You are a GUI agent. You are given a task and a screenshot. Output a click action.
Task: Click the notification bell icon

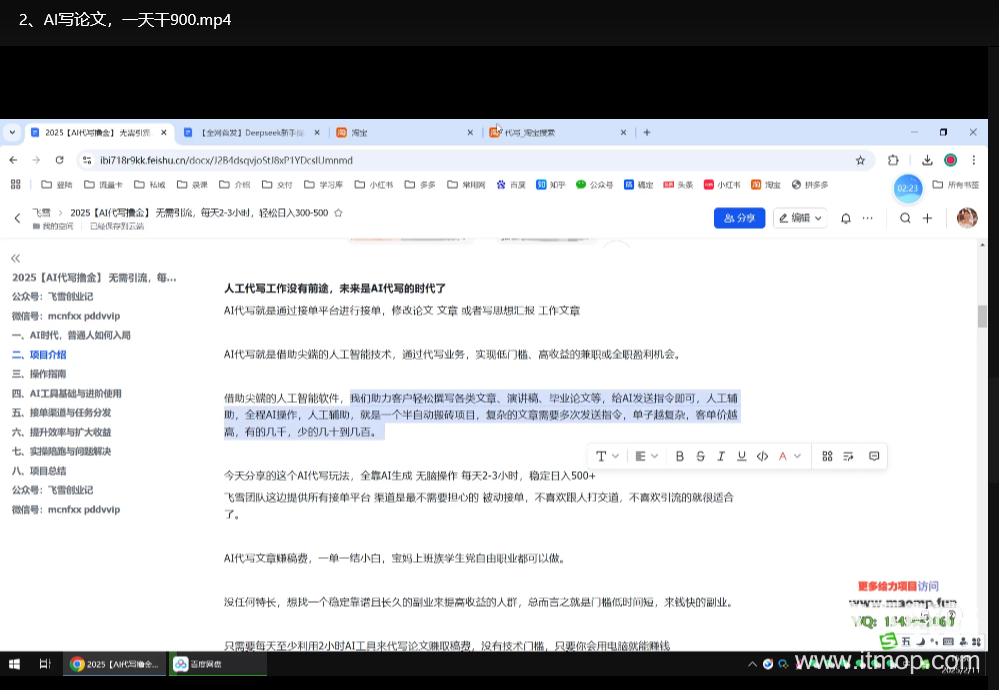click(x=846, y=218)
